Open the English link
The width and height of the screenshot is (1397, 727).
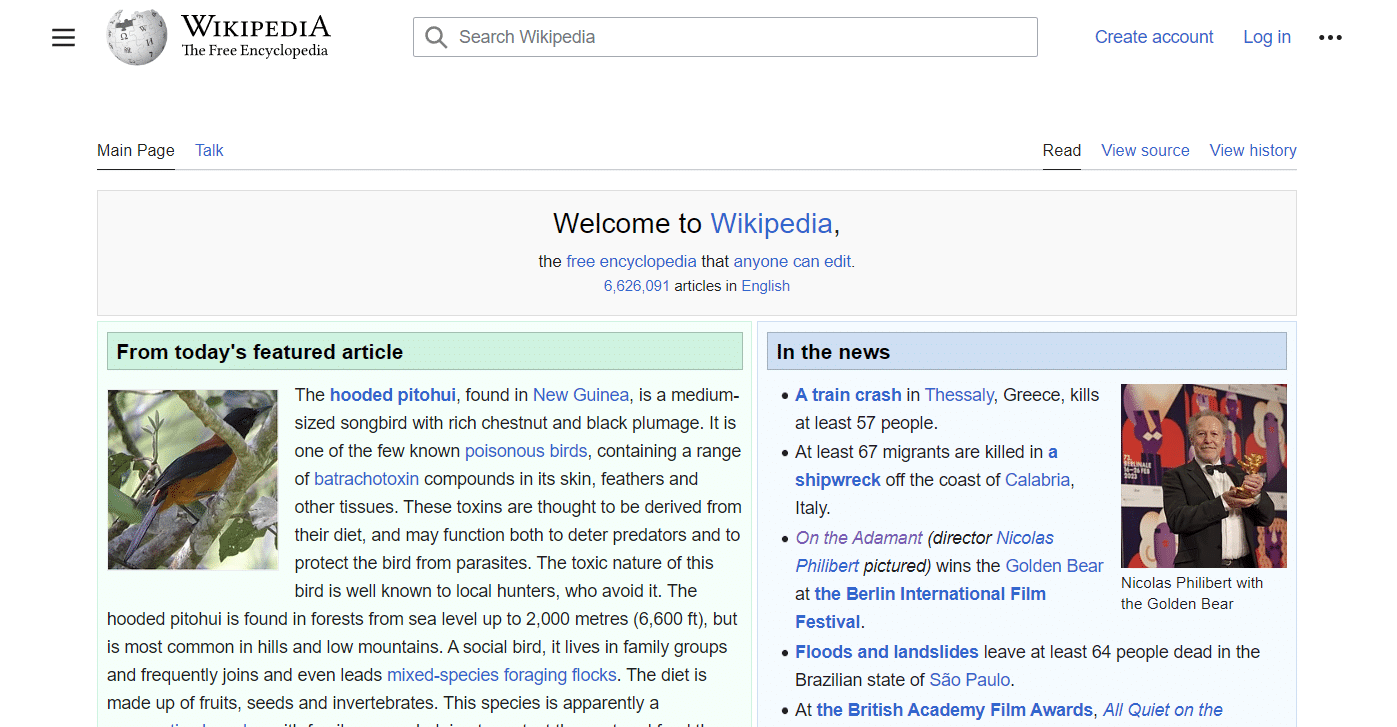(x=765, y=286)
